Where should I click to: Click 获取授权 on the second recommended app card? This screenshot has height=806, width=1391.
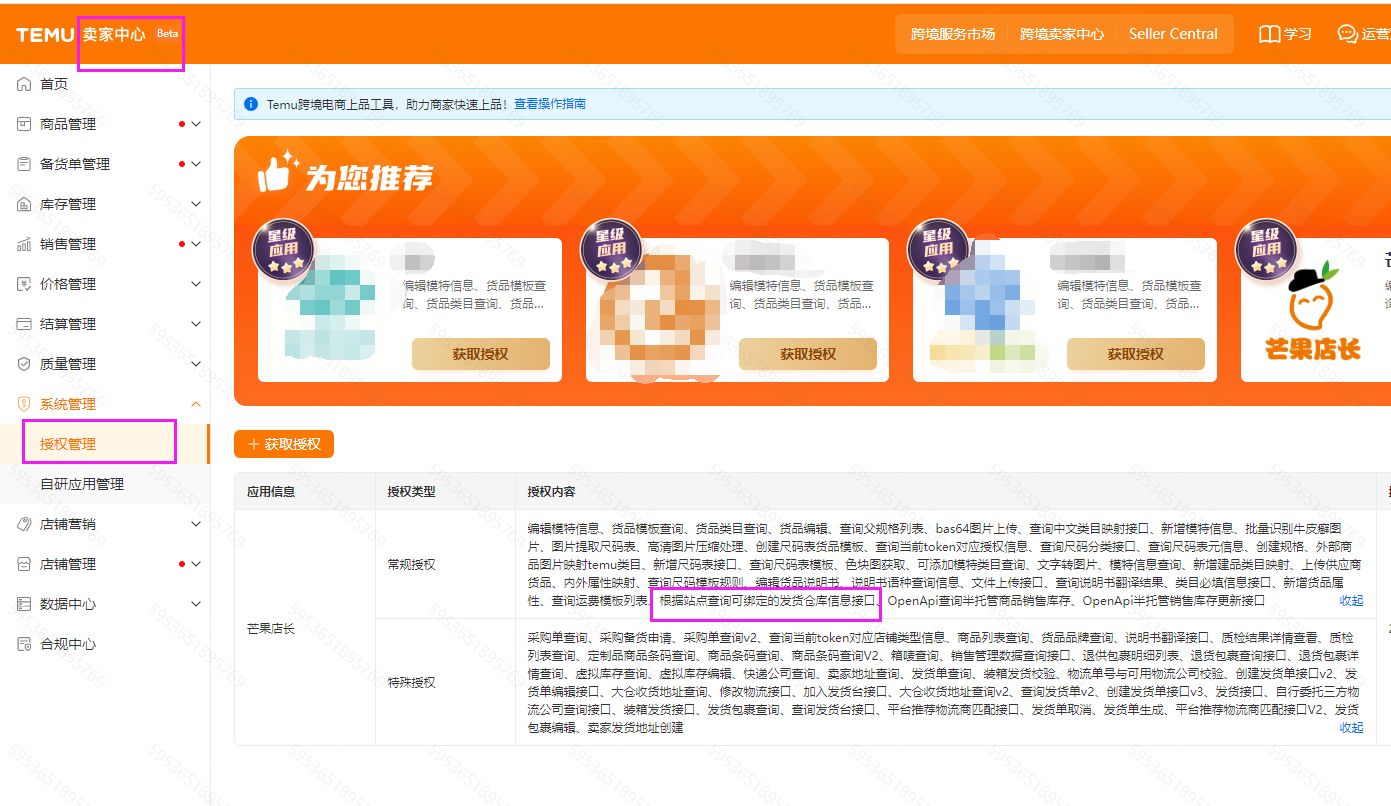(808, 354)
